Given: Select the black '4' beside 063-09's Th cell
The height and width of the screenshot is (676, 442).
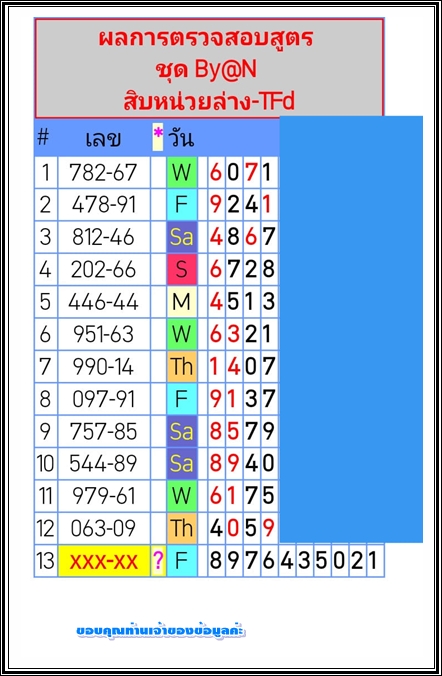Looking at the screenshot, I should (x=216, y=529).
